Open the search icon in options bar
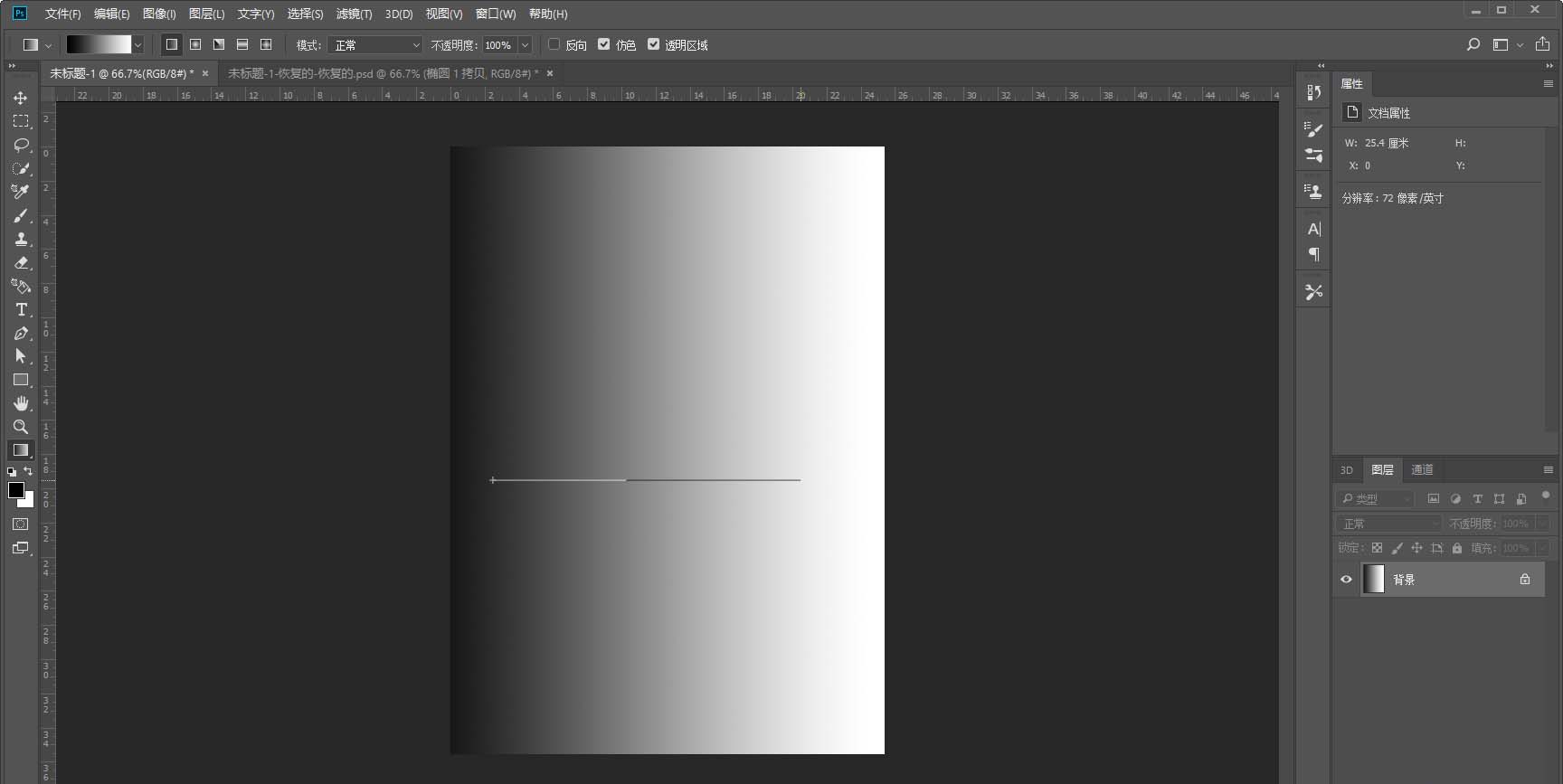Screen dimensions: 1563x784 (x=1473, y=44)
